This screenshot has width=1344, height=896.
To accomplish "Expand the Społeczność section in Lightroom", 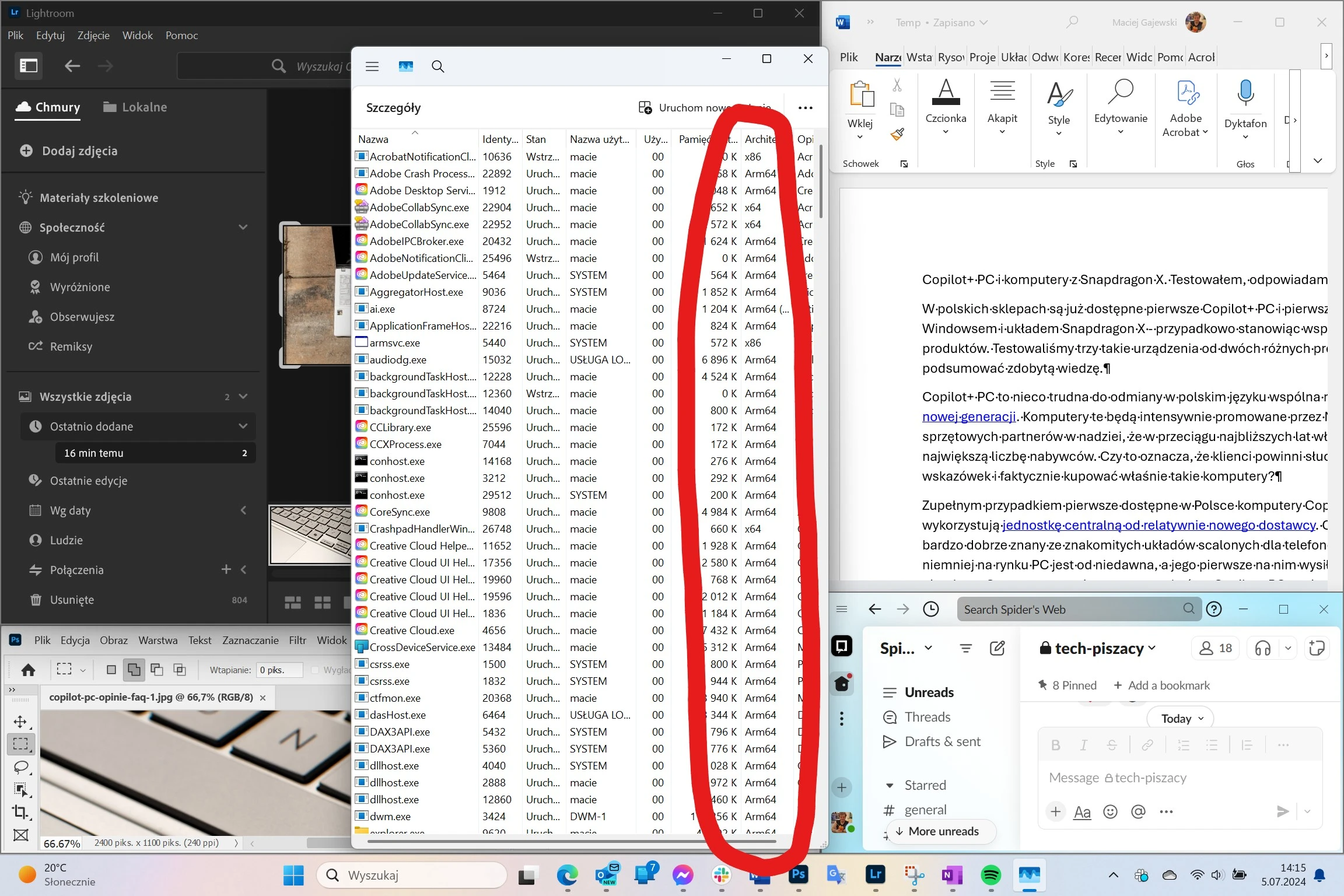I will [x=243, y=227].
